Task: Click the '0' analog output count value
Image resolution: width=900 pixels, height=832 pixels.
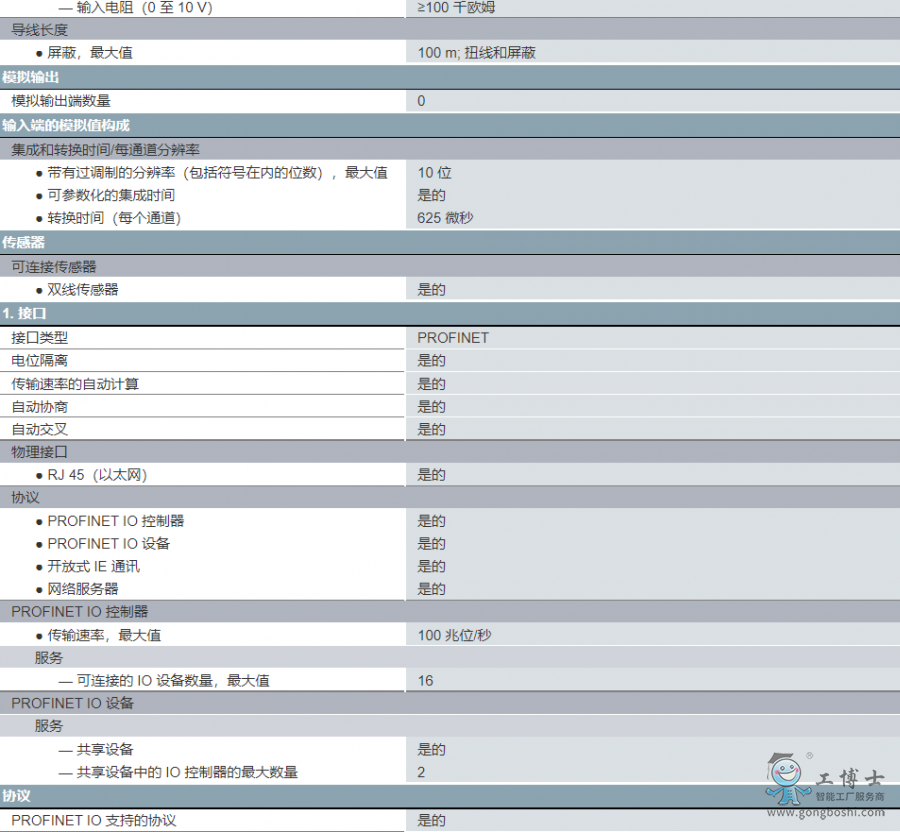Action: point(421,101)
